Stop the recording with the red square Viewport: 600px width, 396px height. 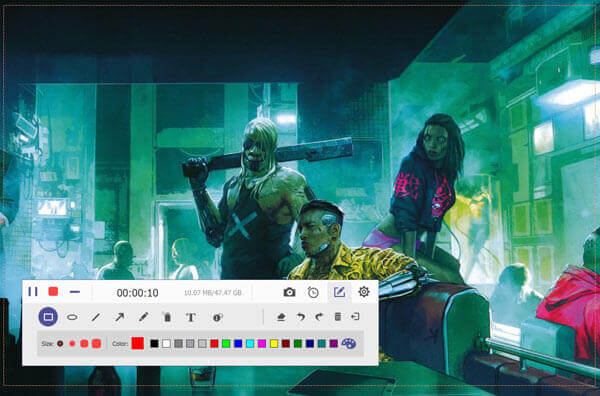(53, 292)
